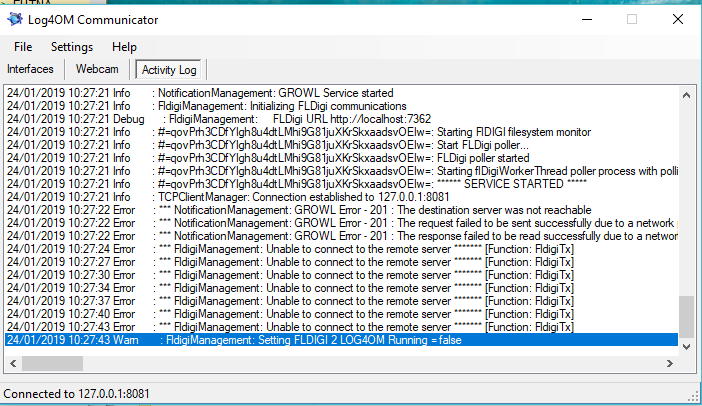Click the horizontal scrollbar left arrow
This screenshot has height=406, width=702.
click(13, 363)
